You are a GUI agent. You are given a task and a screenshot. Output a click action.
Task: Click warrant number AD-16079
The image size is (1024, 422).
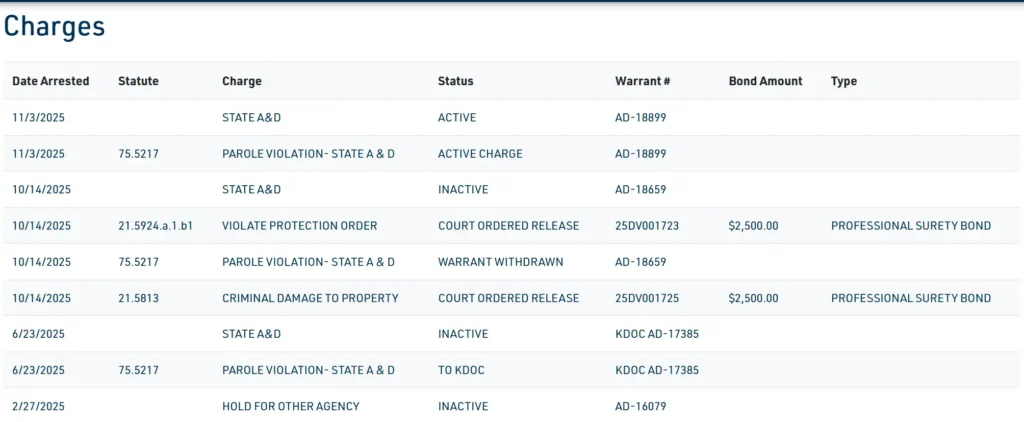click(x=640, y=406)
